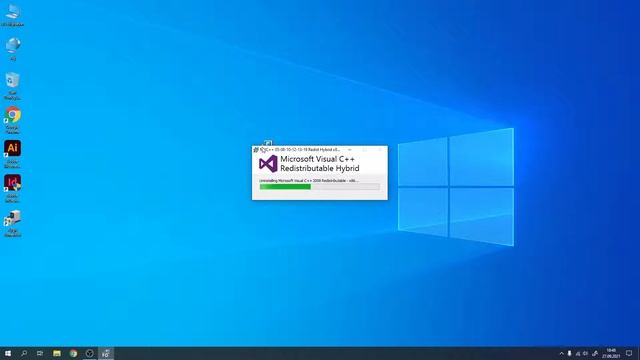Show hidden system tray icons
Screen dimensions: 640x360
561,354
